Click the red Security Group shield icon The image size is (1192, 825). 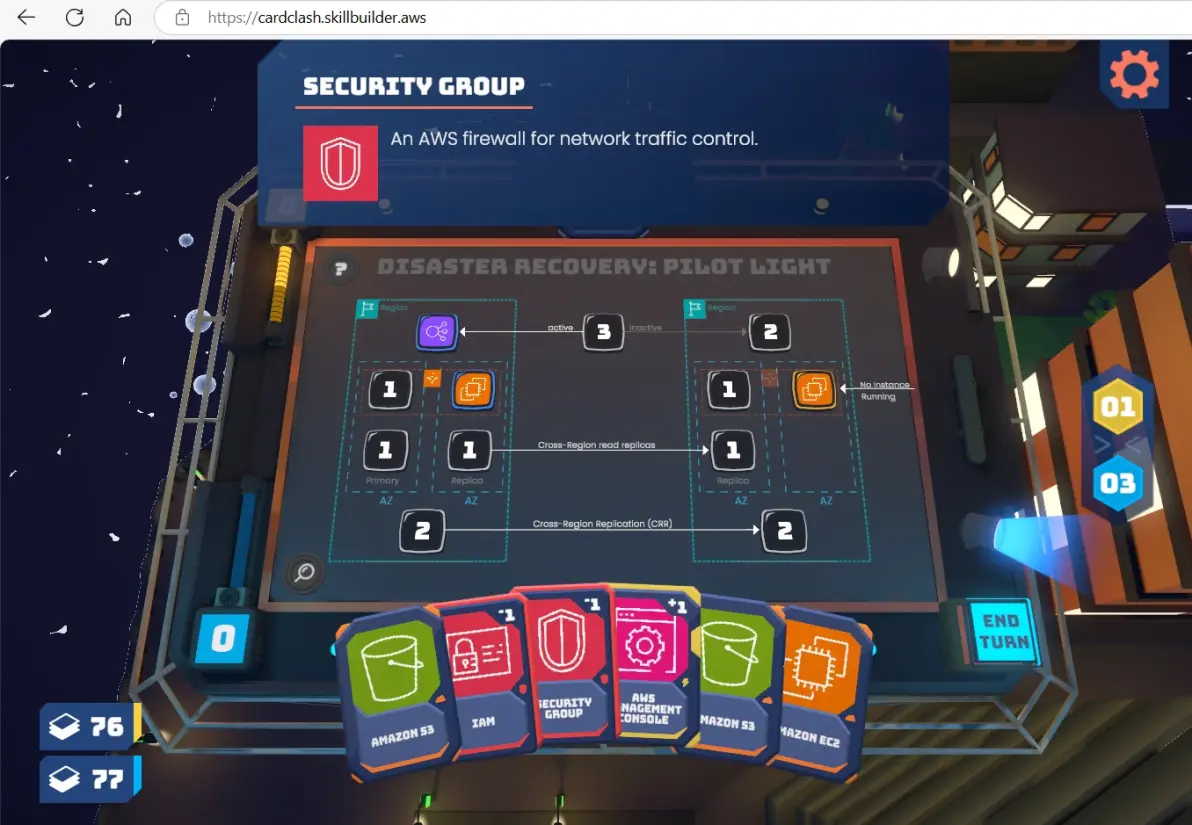(341, 163)
